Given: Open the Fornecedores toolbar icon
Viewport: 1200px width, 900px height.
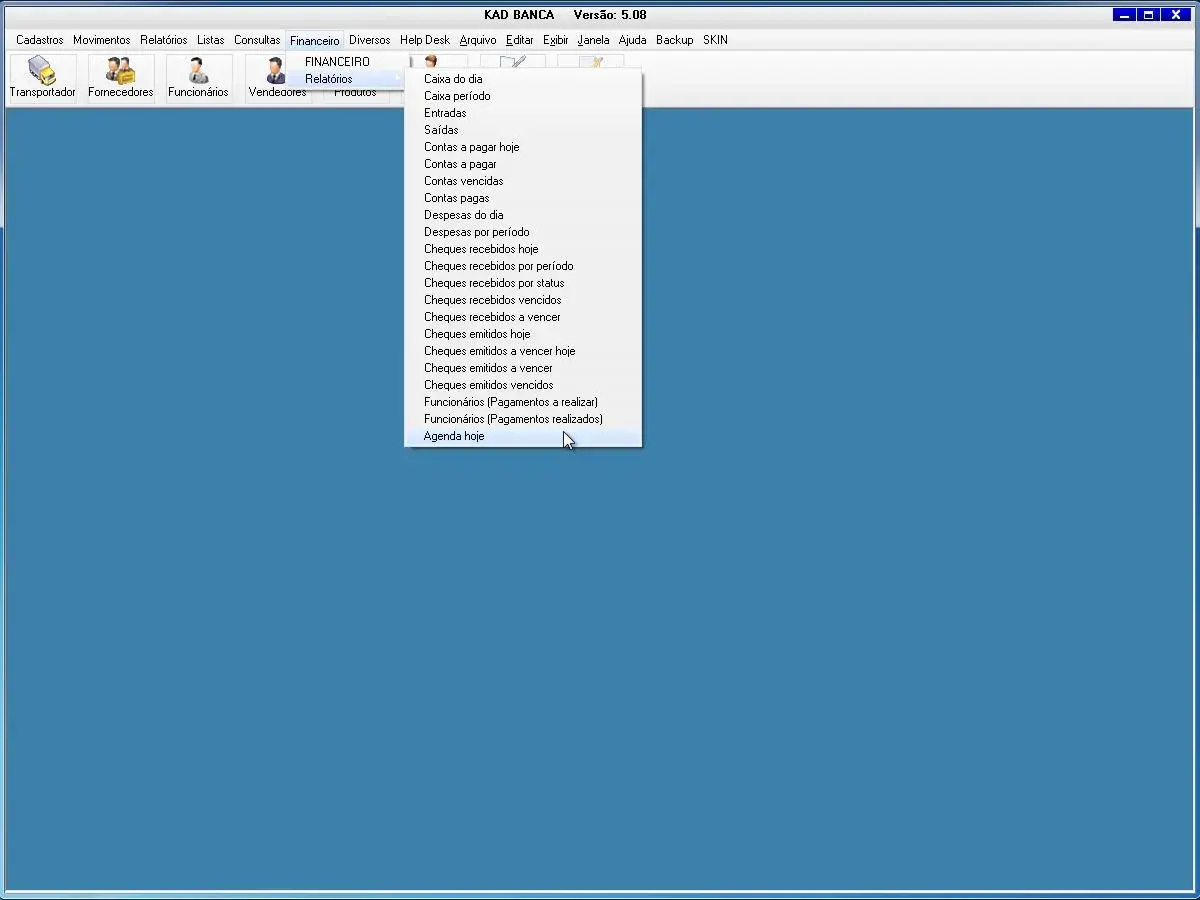Looking at the screenshot, I should (x=120, y=72).
